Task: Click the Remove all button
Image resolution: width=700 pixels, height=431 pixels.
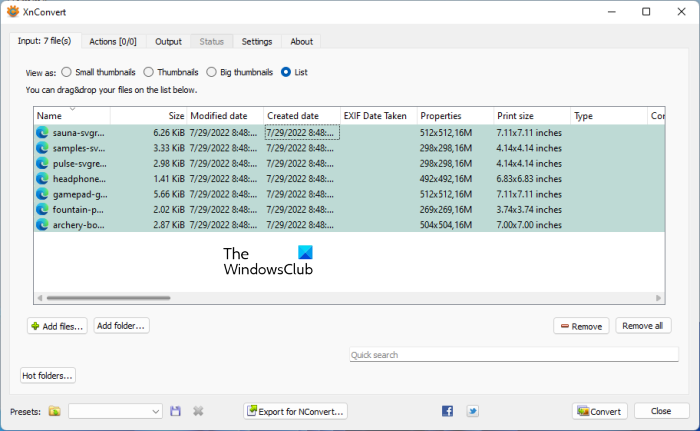Action: point(643,326)
